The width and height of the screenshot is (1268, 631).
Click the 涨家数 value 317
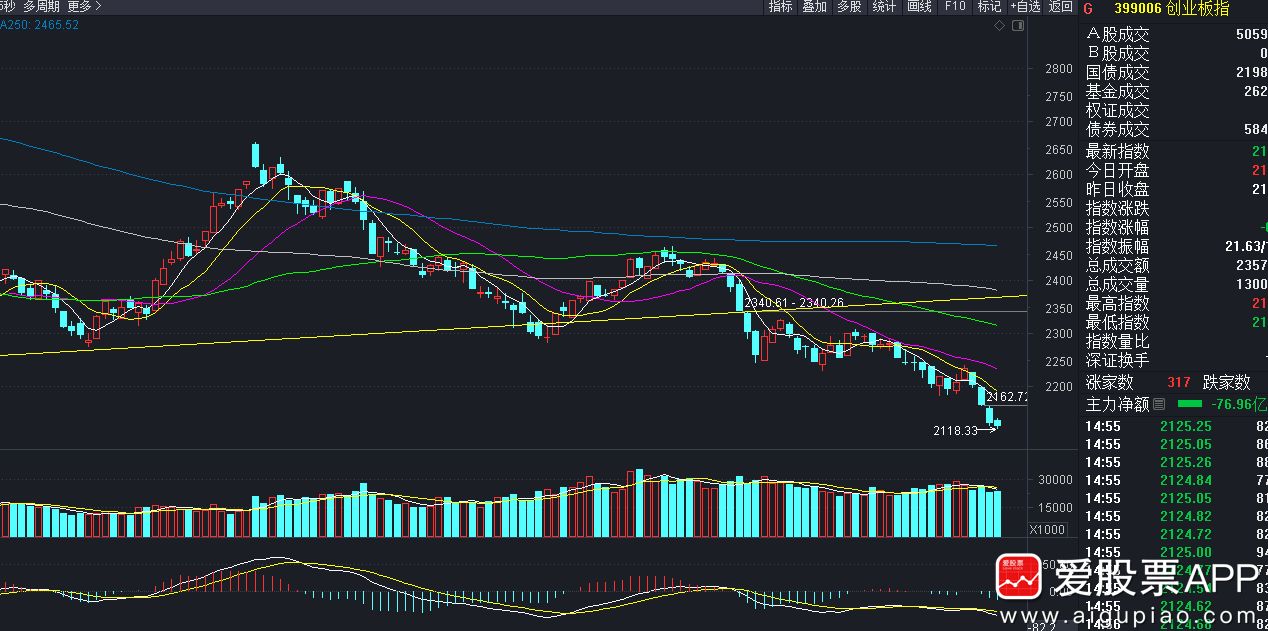pyautogui.click(x=1179, y=382)
